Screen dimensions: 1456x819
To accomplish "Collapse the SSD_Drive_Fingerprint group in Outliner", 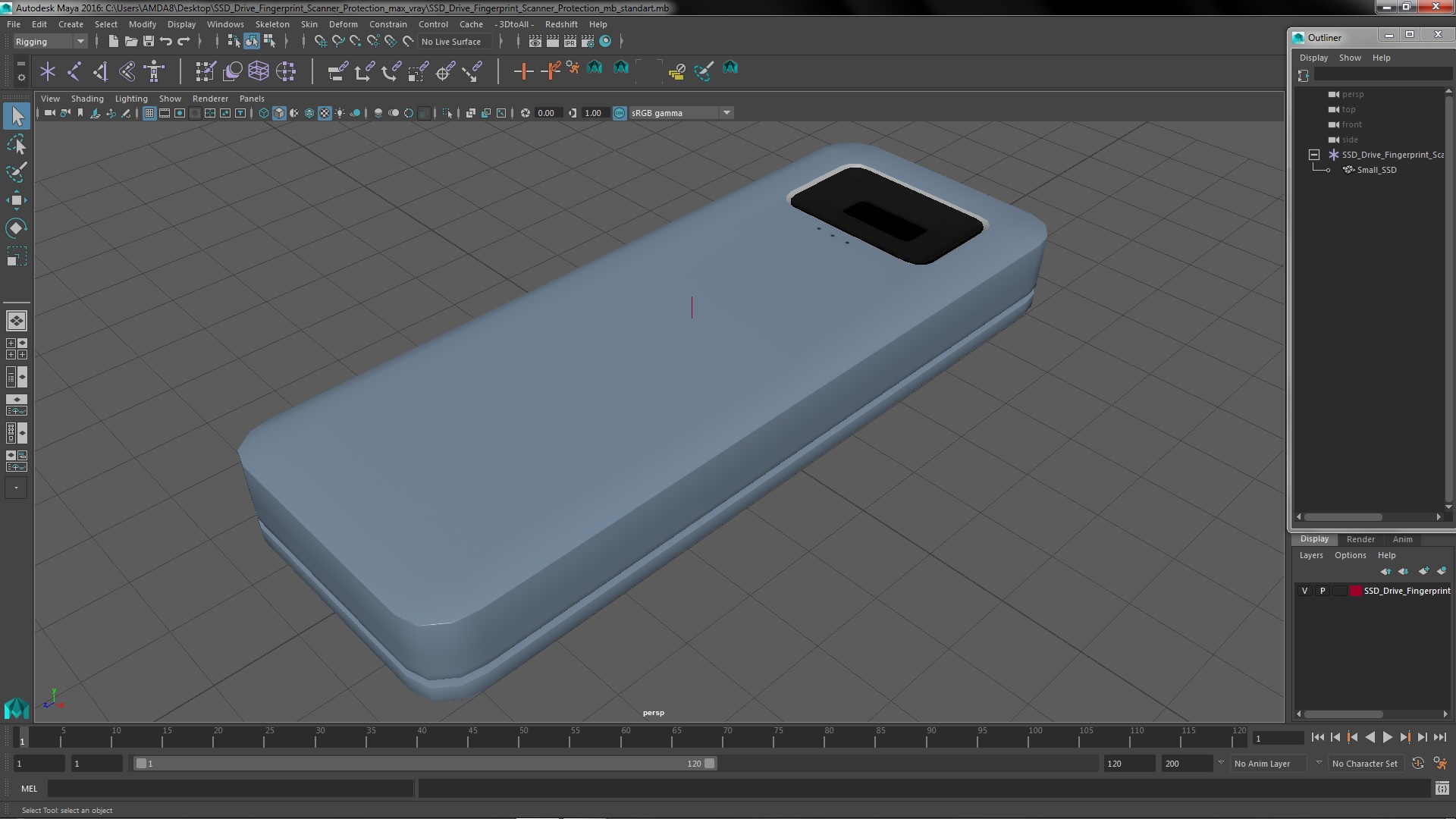I will pos(1314,155).
